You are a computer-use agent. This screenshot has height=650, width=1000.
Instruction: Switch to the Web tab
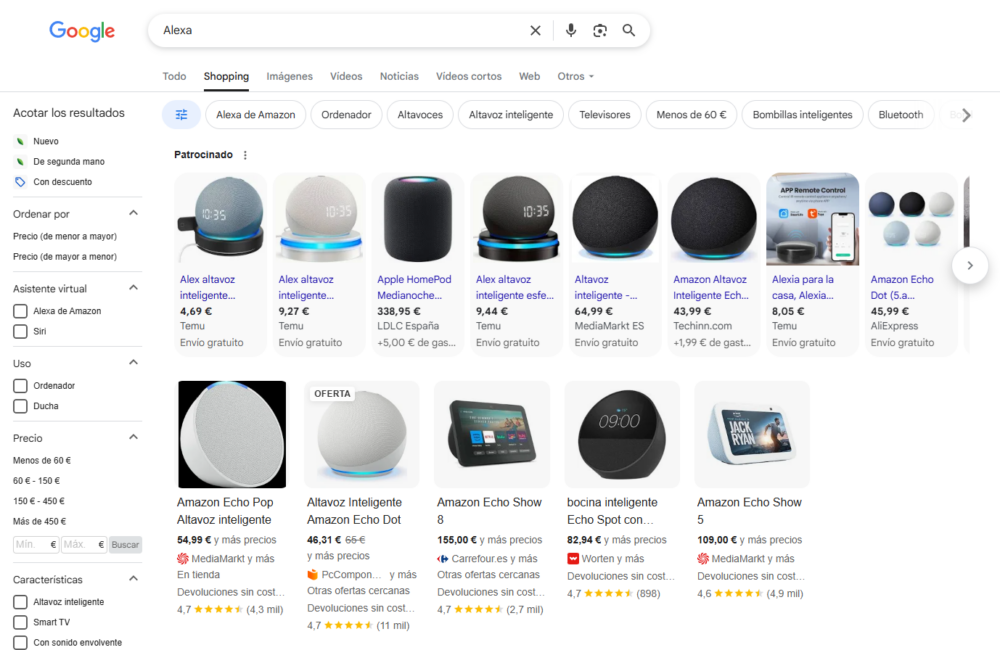click(x=529, y=77)
